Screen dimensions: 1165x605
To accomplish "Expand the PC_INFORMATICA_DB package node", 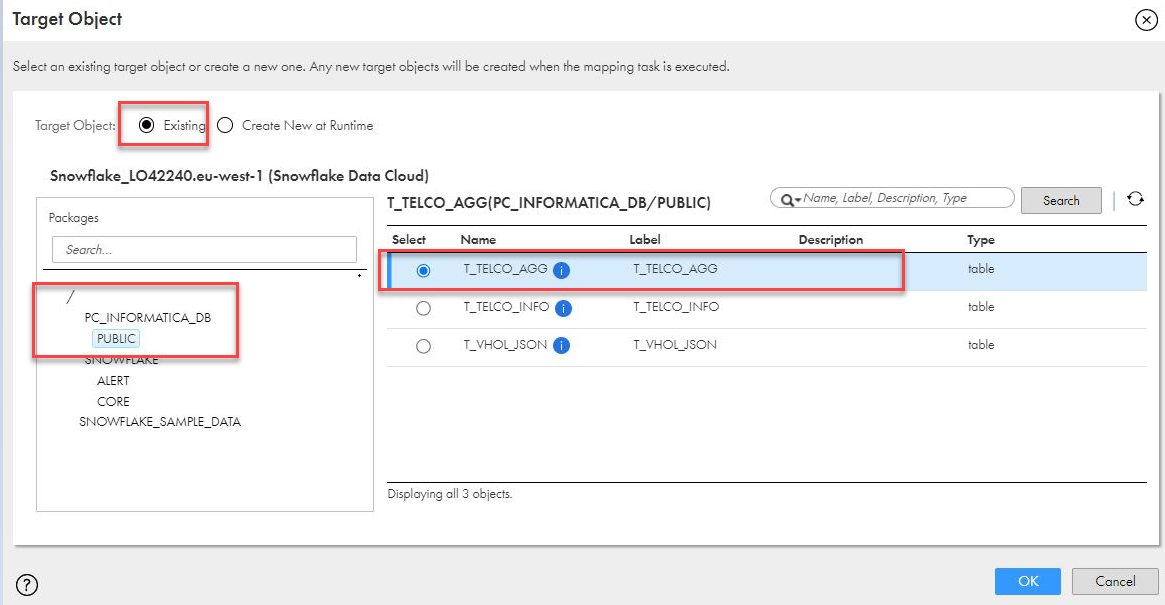I will 147,318.
